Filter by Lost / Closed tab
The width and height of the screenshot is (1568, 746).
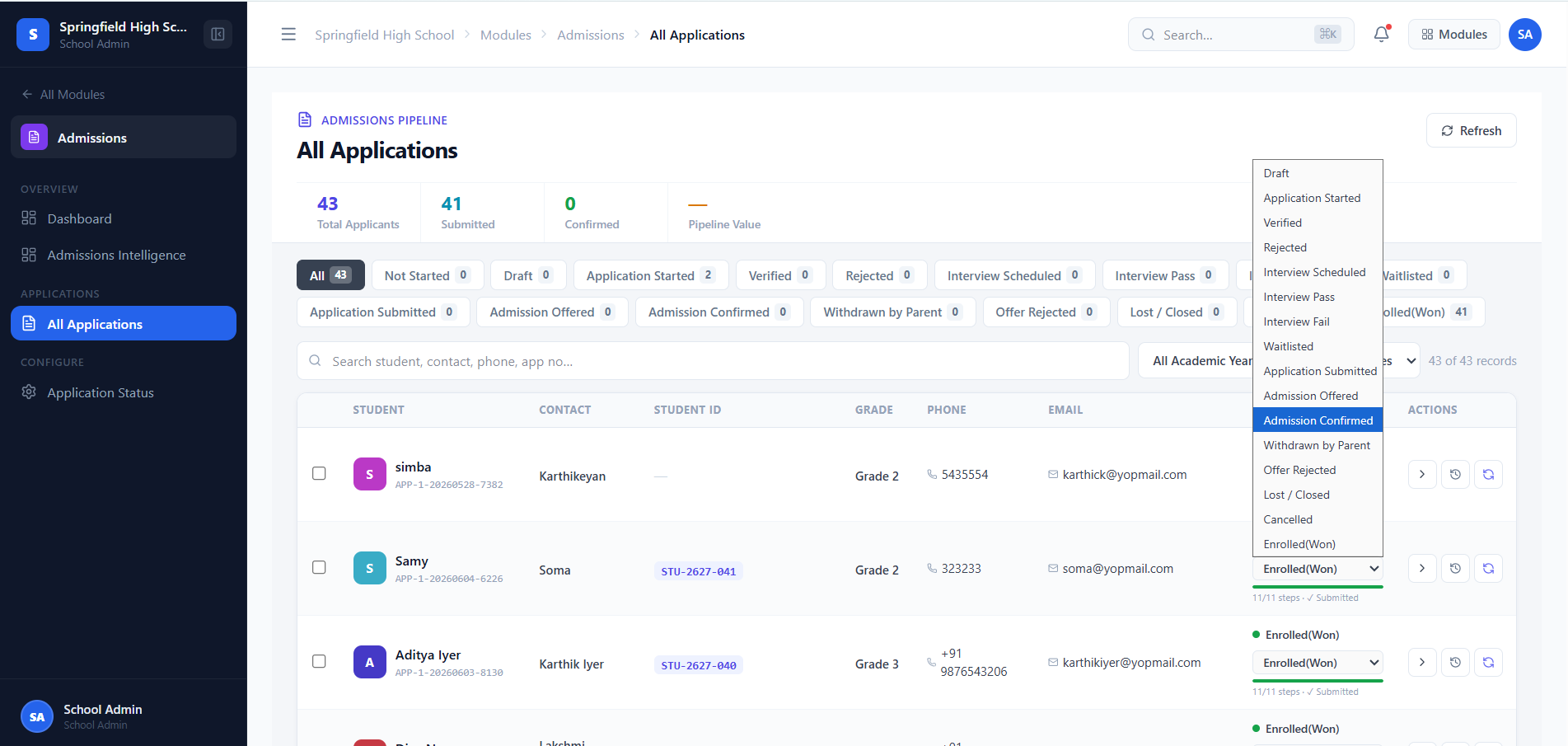click(x=1177, y=312)
